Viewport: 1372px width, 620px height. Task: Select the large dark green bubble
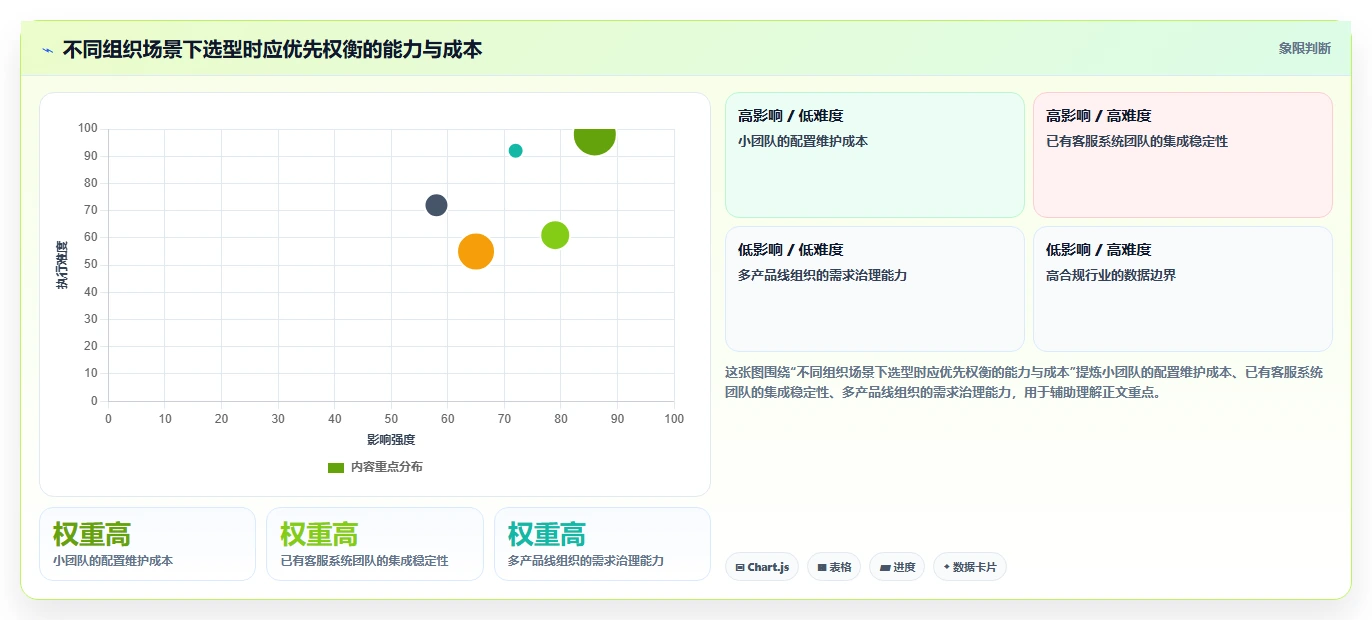coord(594,138)
